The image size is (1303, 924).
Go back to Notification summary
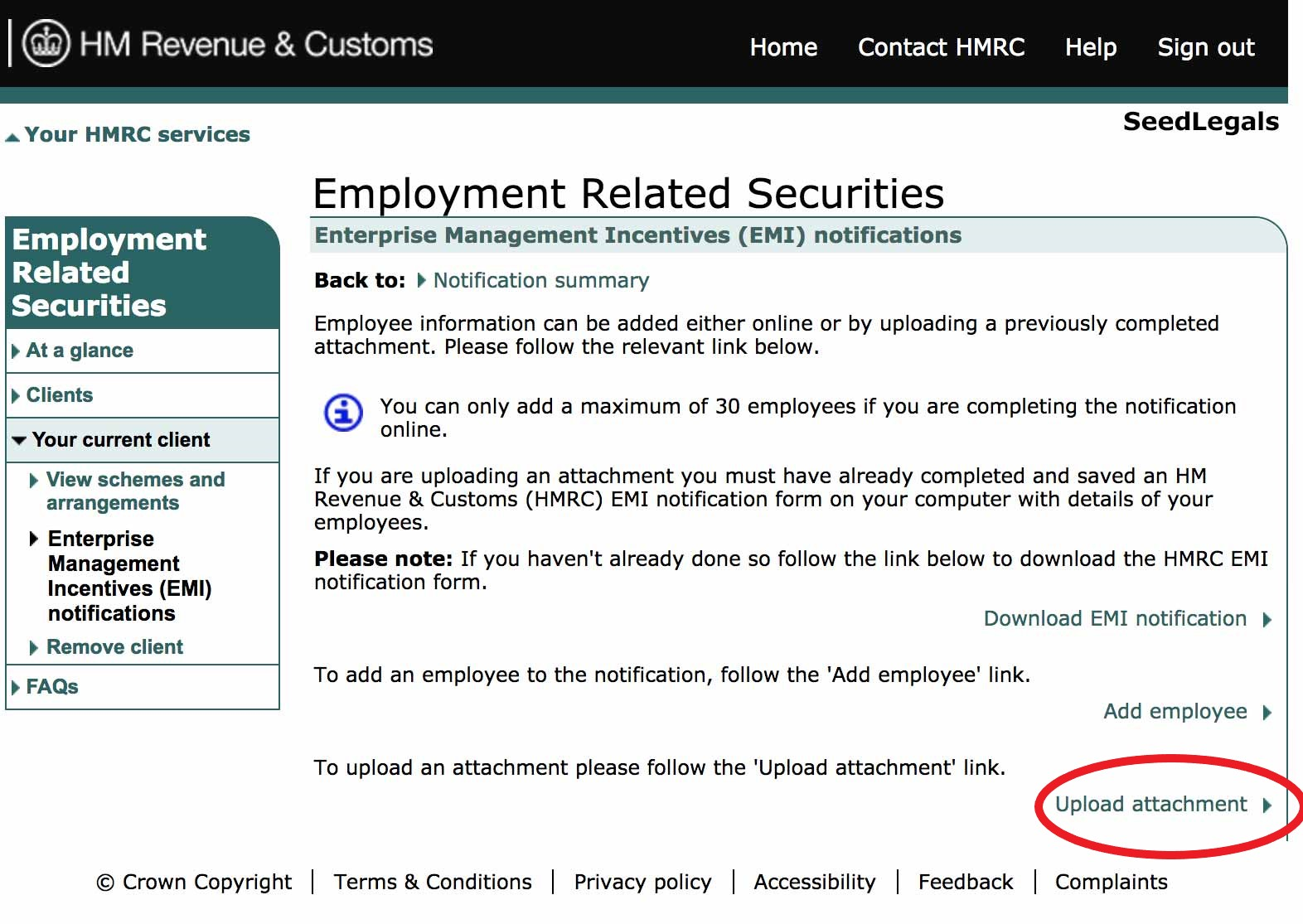(x=540, y=281)
